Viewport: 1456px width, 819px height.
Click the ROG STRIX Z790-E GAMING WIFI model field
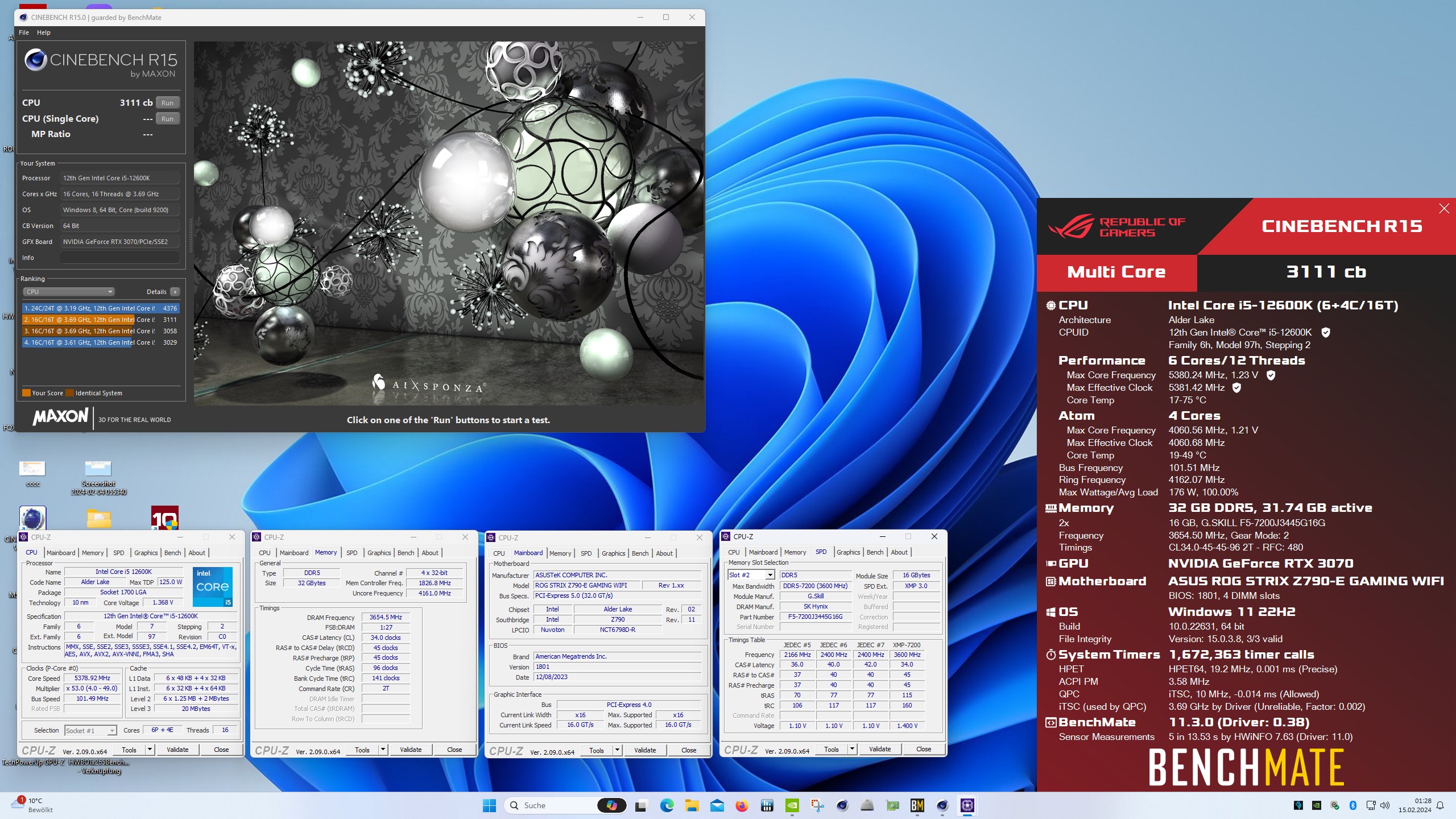(x=586, y=585)
